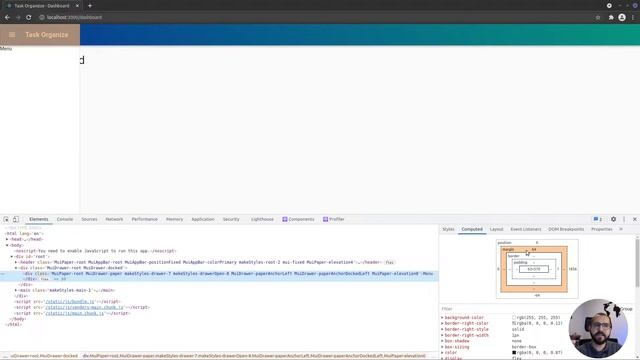Open the Performance tab
The image size is (640, 360).
(x=144, y=219)
